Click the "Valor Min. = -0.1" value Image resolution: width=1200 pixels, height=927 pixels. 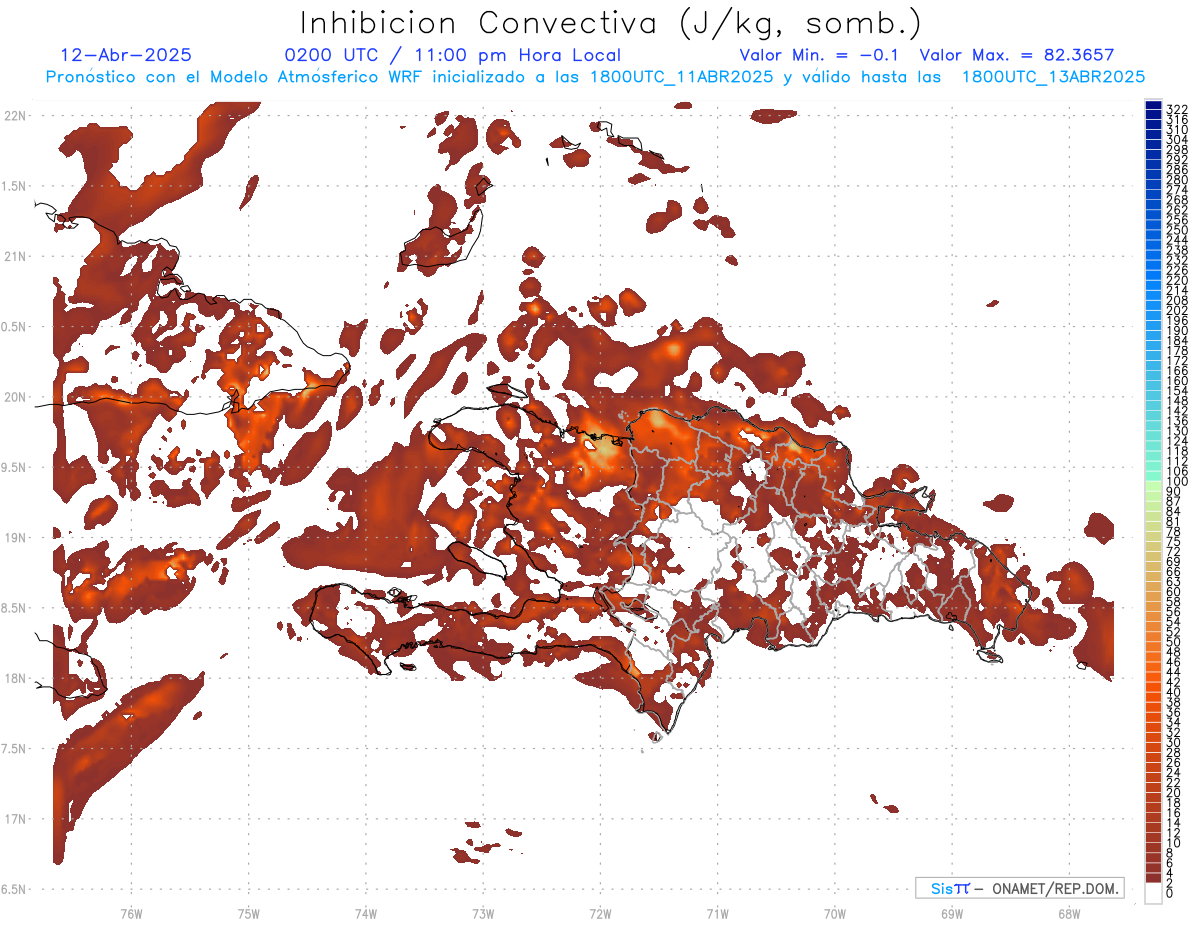pyautogui.click(x=821, y=56)
